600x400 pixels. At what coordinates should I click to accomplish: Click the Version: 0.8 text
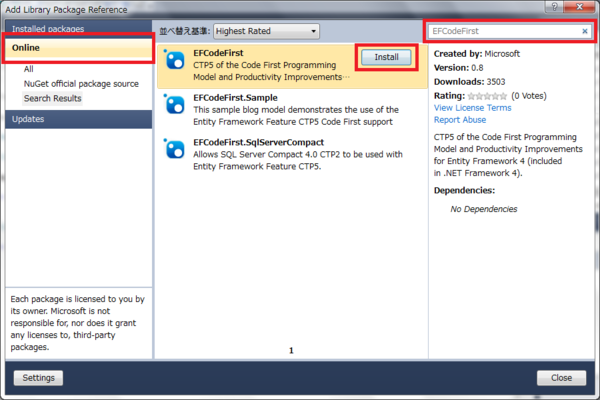pyautogui.click(x=458, y=68)
